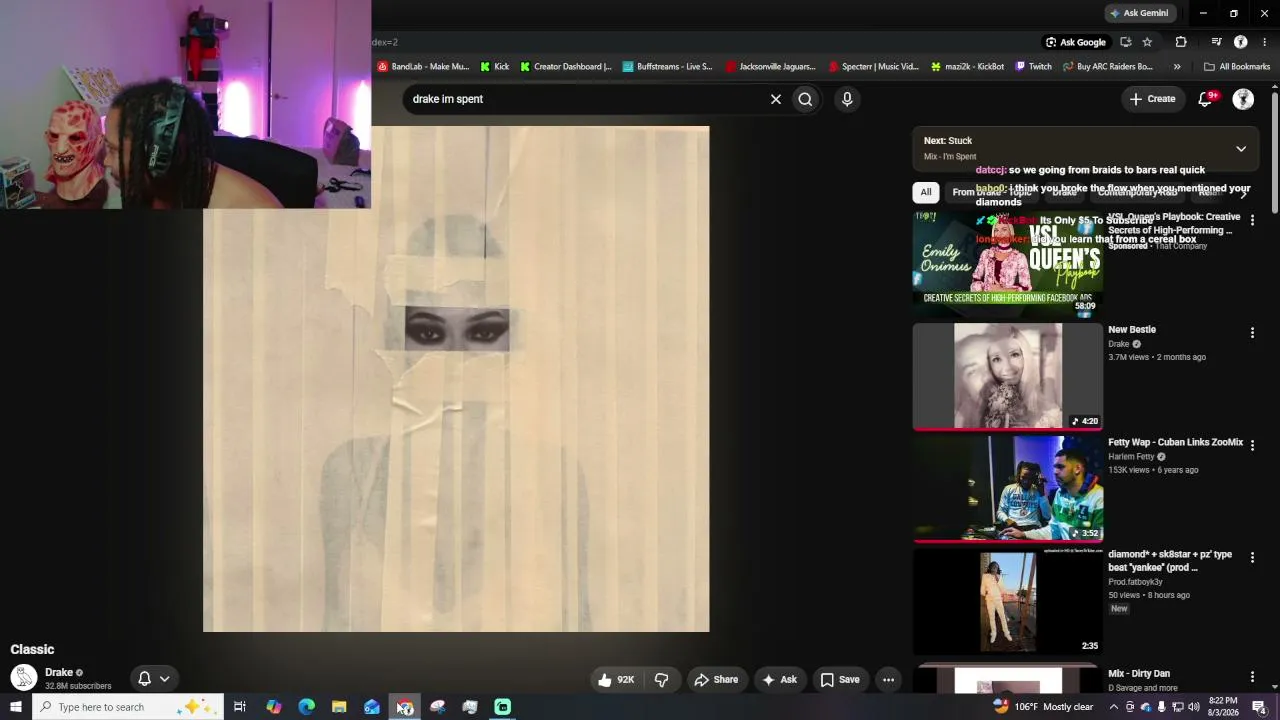Open mazi2k - KickBot bookmark

pos(967,67)
